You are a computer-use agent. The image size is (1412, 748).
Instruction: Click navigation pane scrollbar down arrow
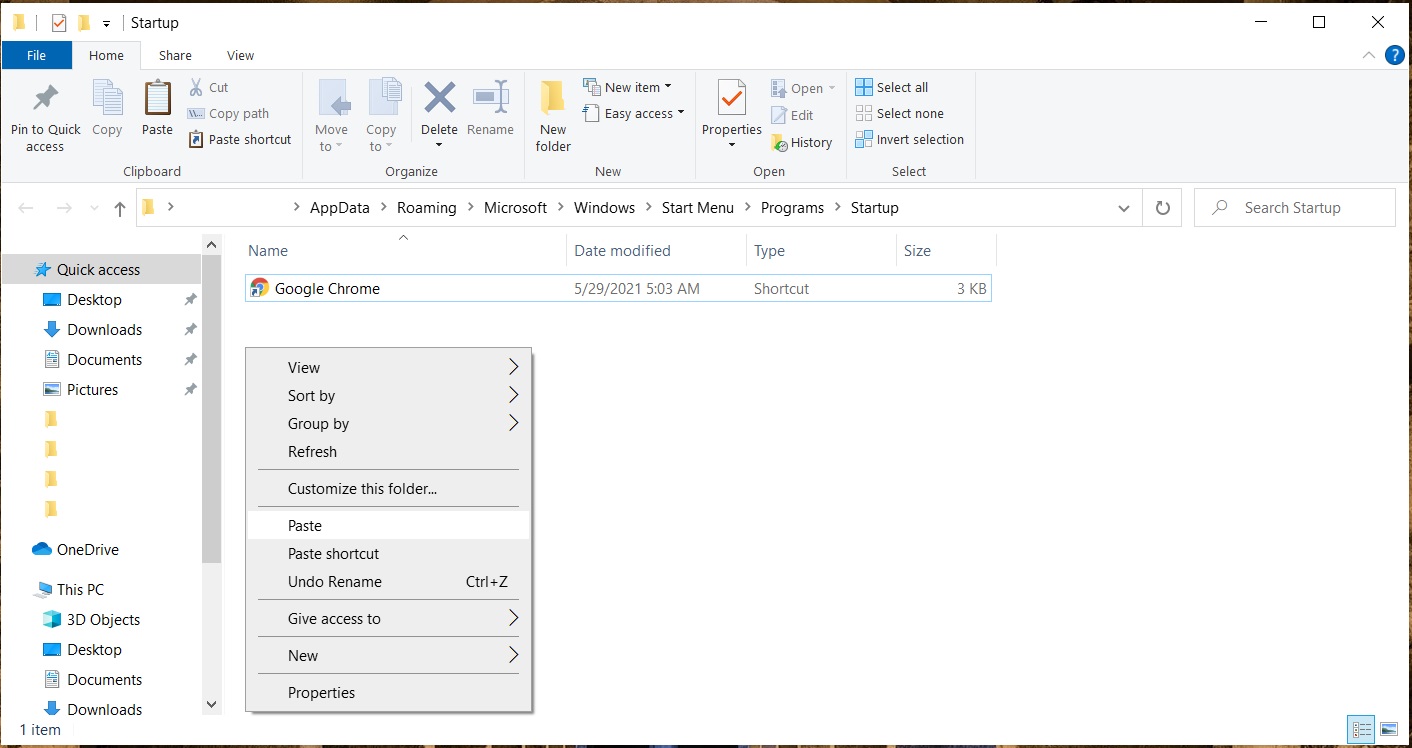coord(211,704)
